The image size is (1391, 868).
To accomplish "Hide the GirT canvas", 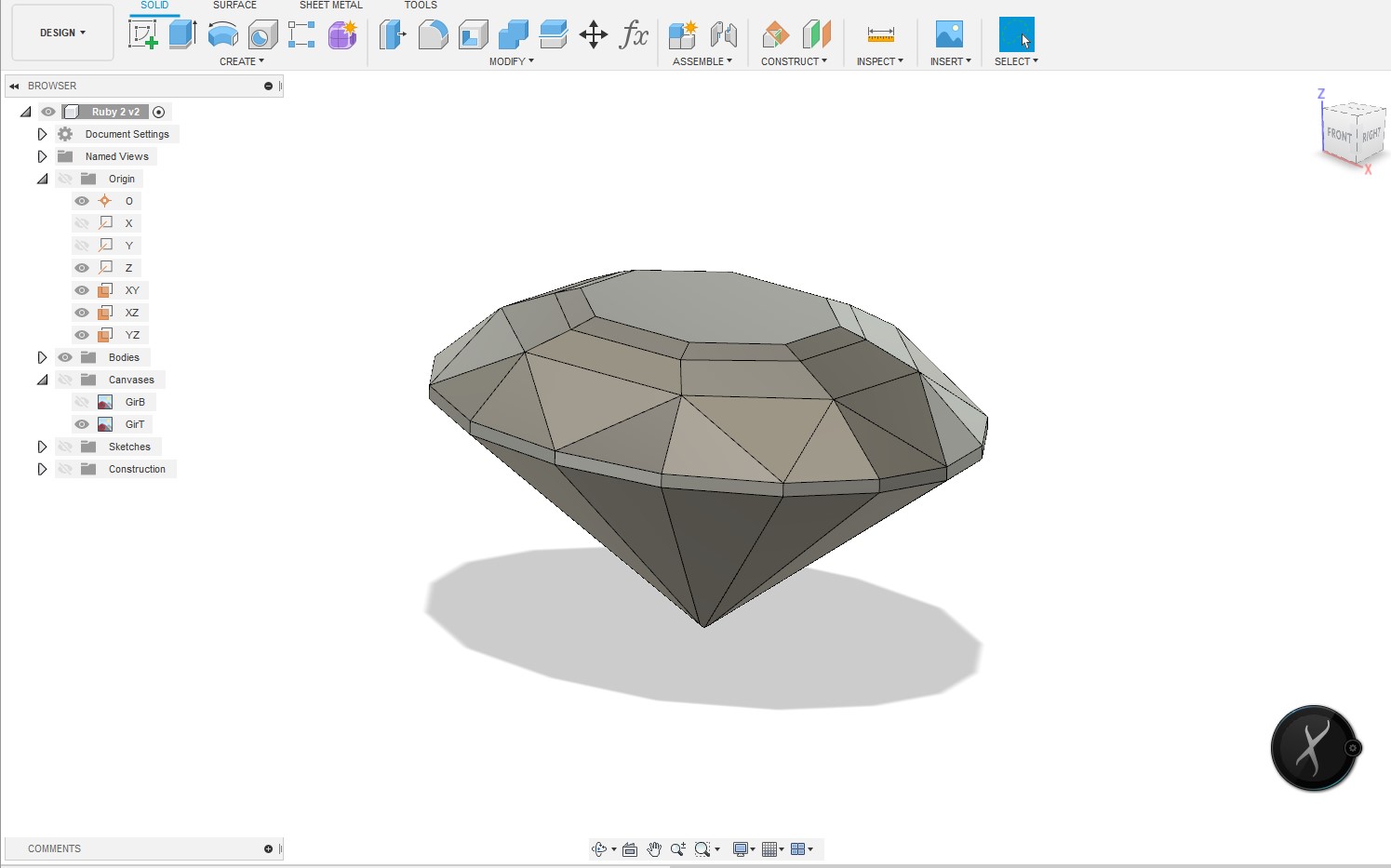I will point(82,424).
